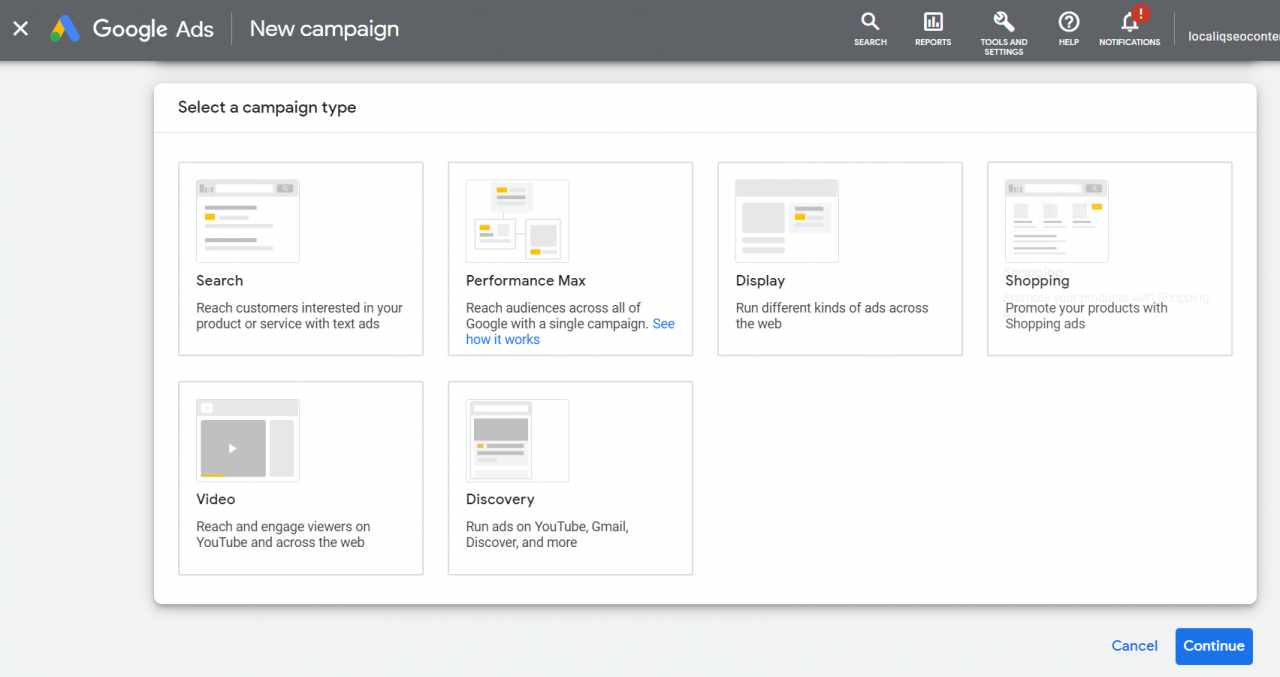Select the Display campaign card
The image size is (1280, 677).
click(x=839, y=258)
